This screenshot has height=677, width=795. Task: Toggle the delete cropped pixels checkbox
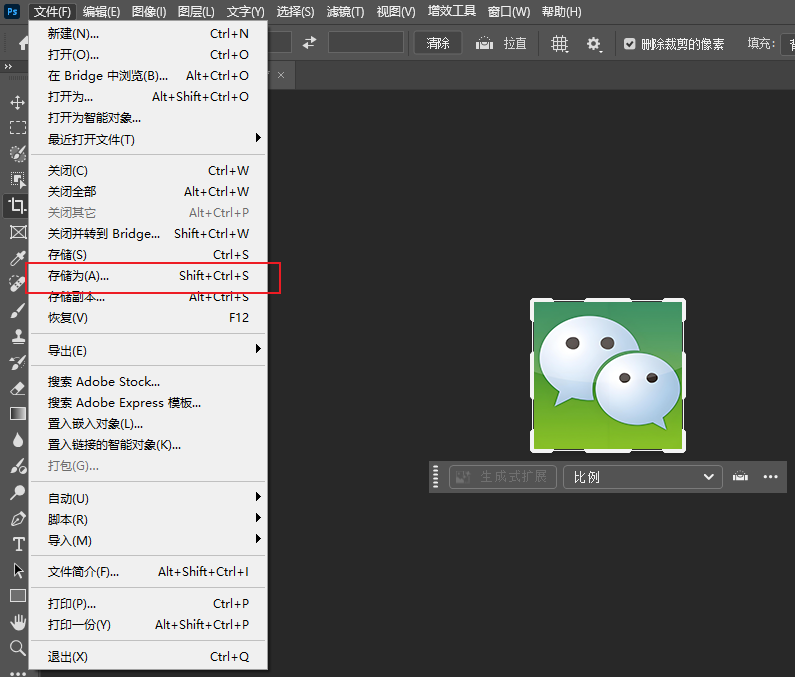(630, 44)
